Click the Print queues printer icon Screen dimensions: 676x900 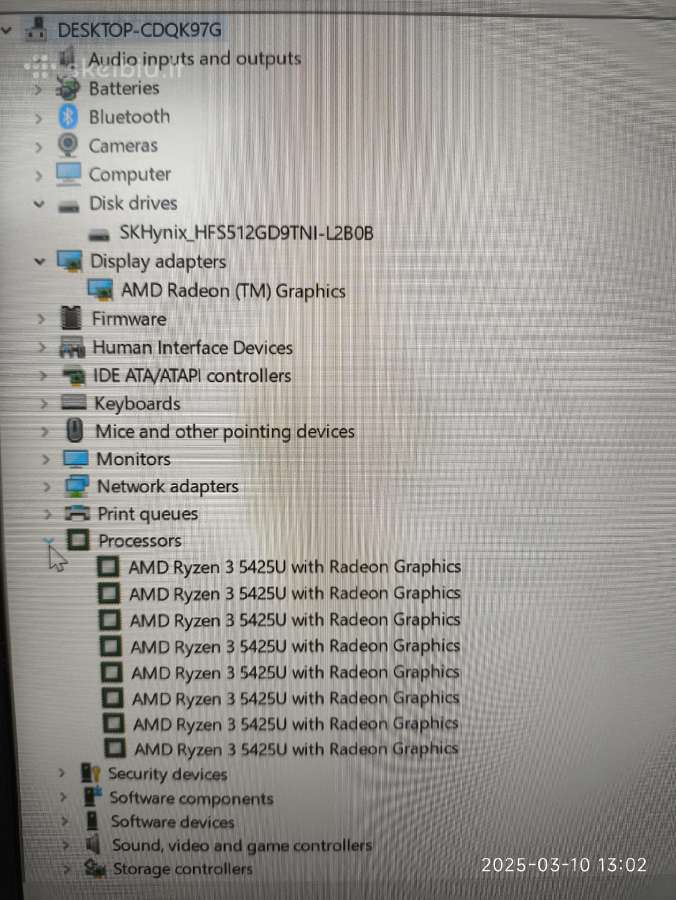pyautogui.click(x=77, y=513)
